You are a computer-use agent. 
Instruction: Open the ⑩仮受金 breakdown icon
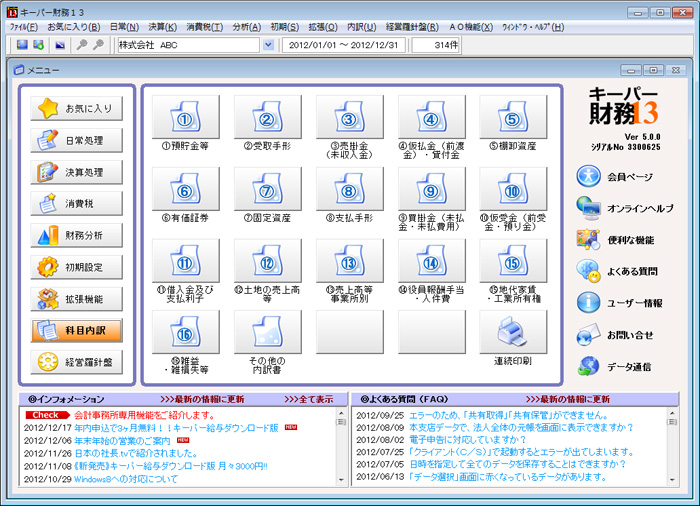pyautogui.click(x=513, y=188)
